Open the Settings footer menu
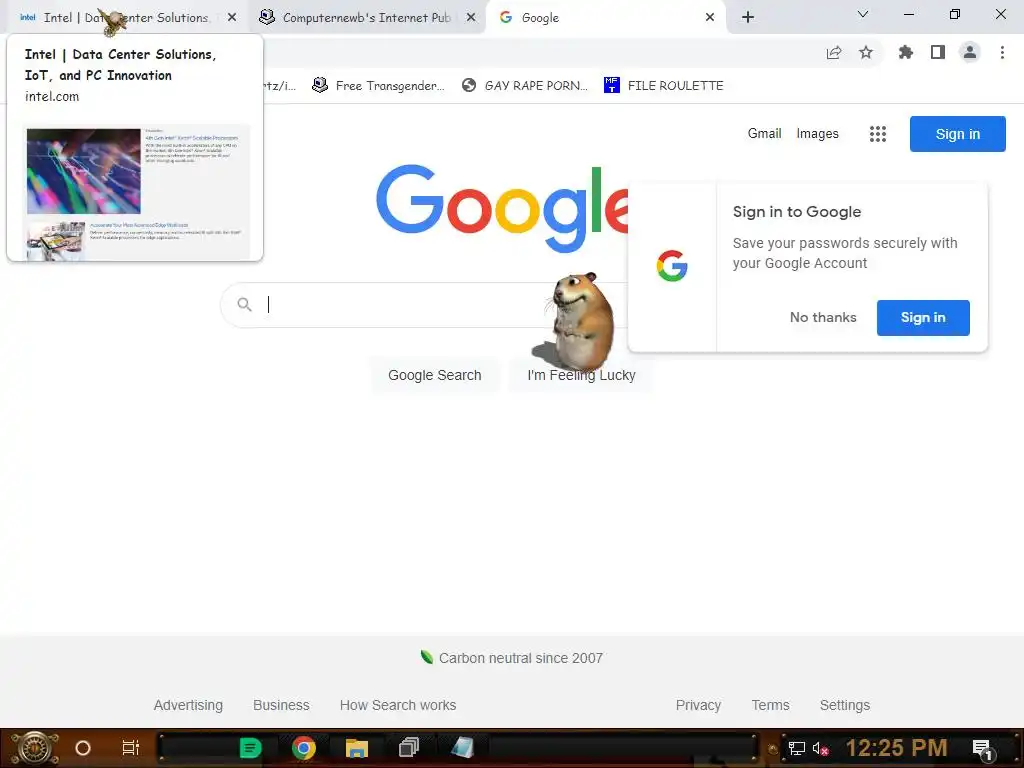This screenshot has height=768, width=1024. 844,705
